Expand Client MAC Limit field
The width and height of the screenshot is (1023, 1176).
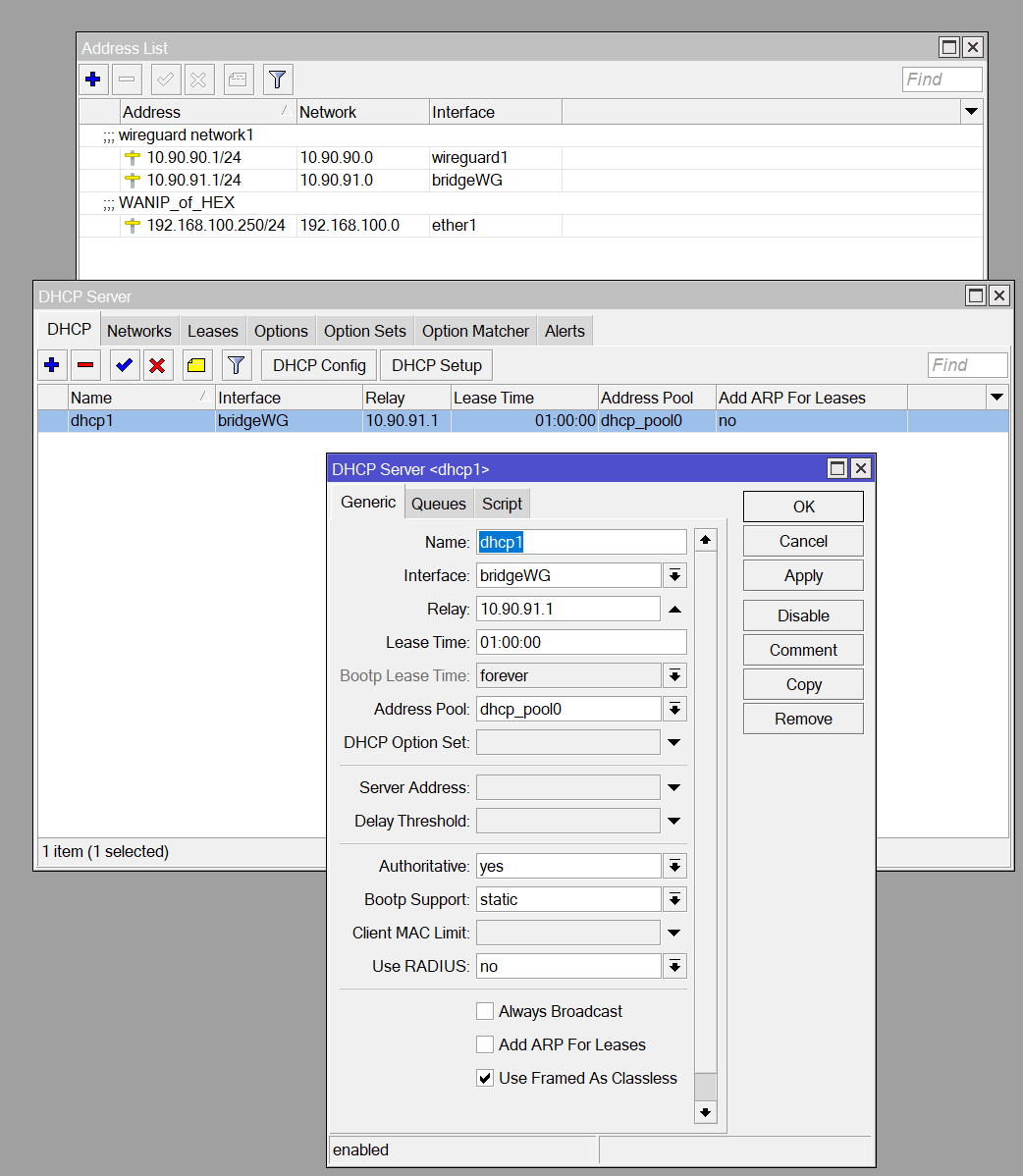(674, 933)
